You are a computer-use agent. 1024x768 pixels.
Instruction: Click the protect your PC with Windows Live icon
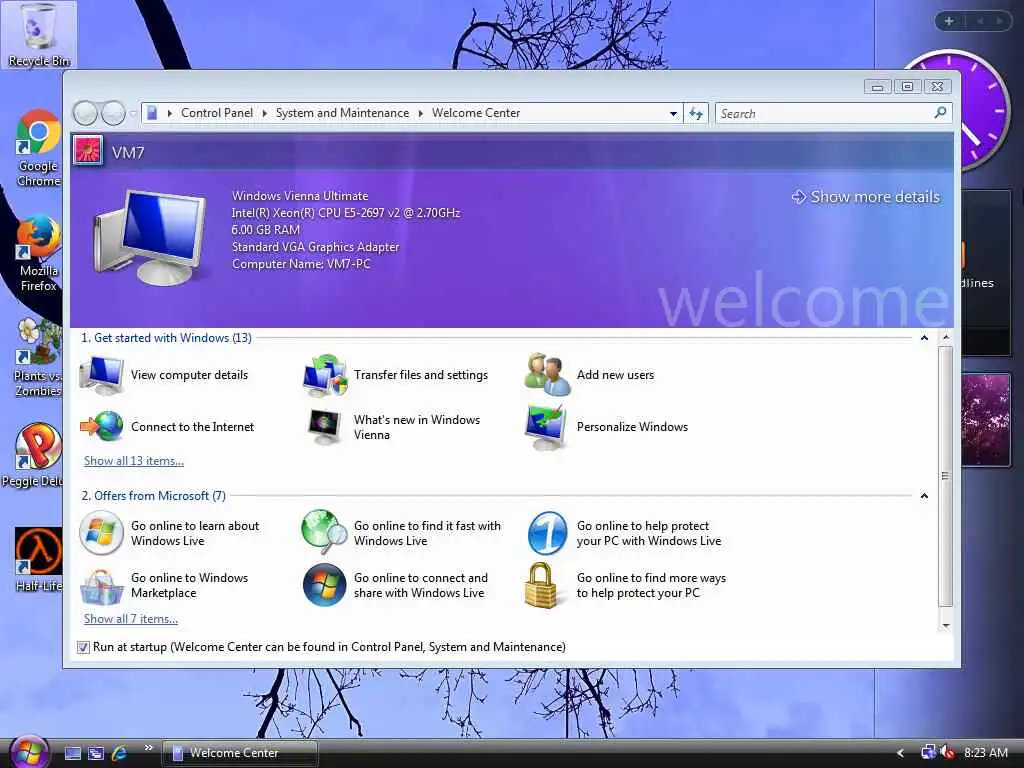click(547, 533)
